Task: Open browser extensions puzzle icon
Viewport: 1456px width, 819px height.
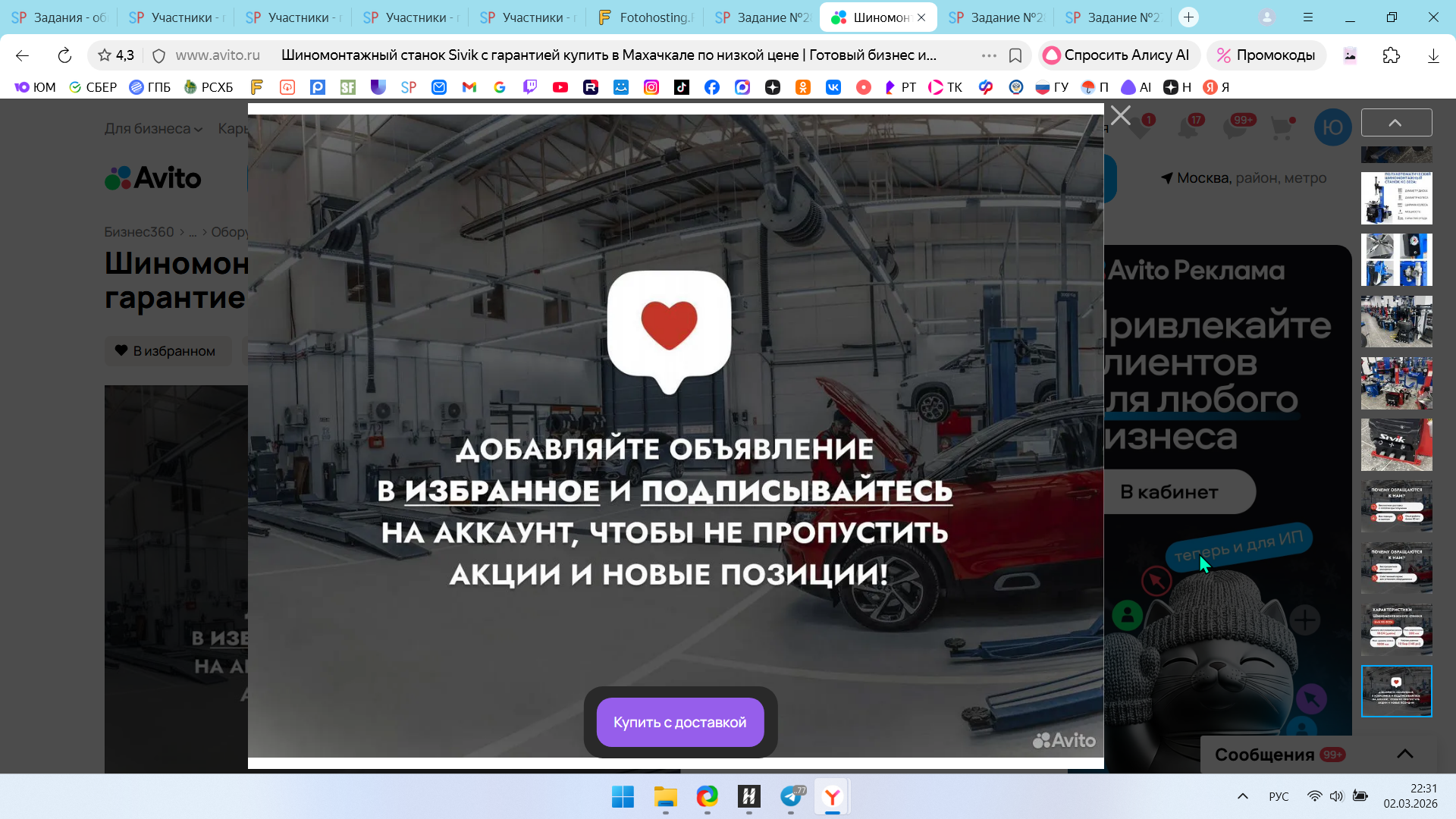Action: [1391, 55]
